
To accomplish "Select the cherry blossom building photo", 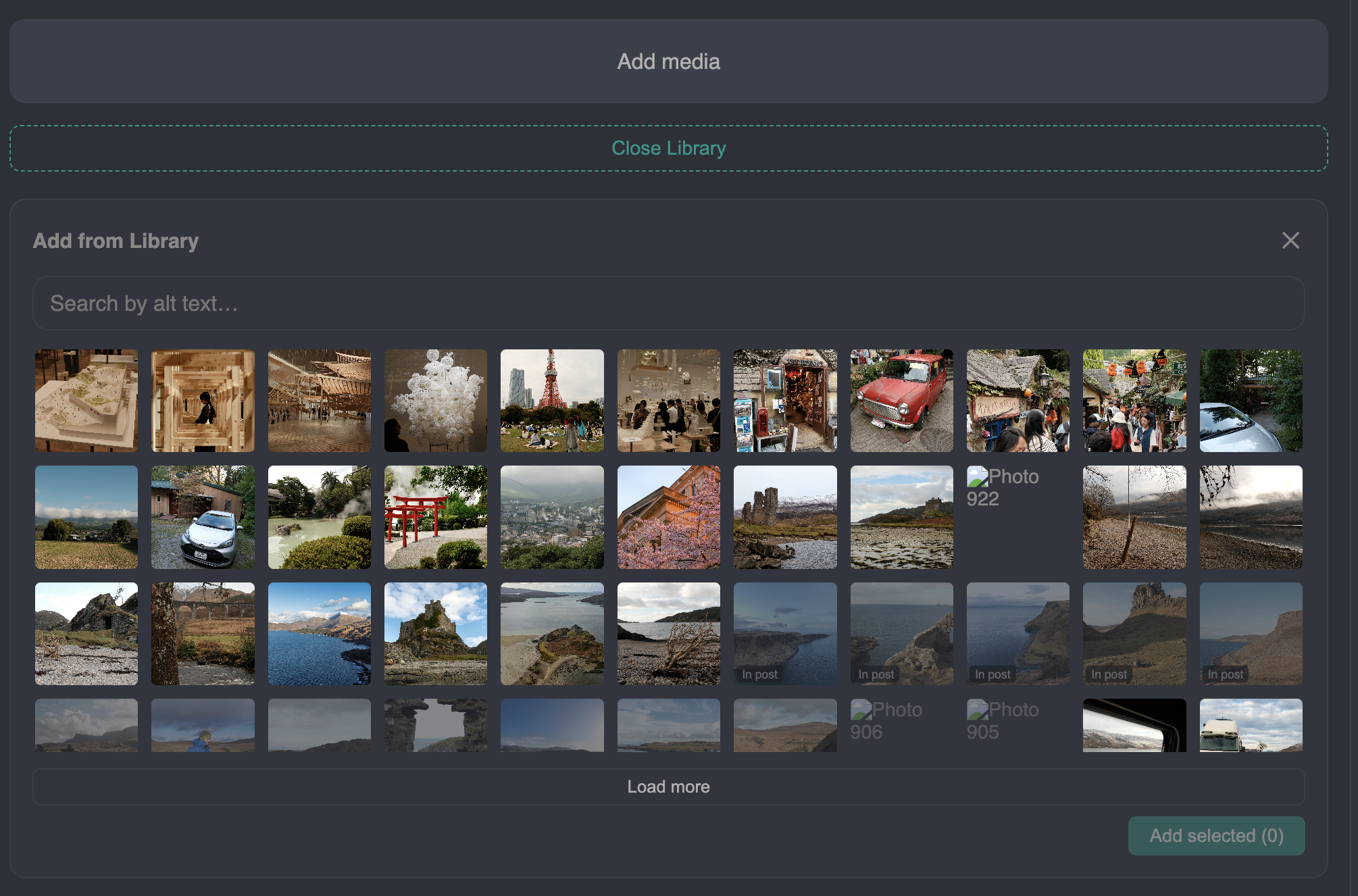I will pyautogui.click(x=668, y=517).
